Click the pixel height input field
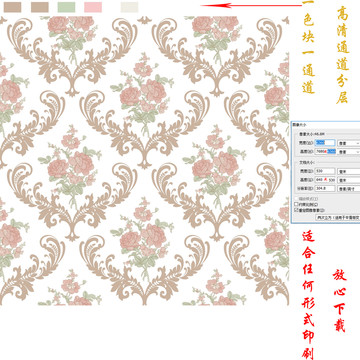Screen dimensions: 360x360 tap(325, 152)
